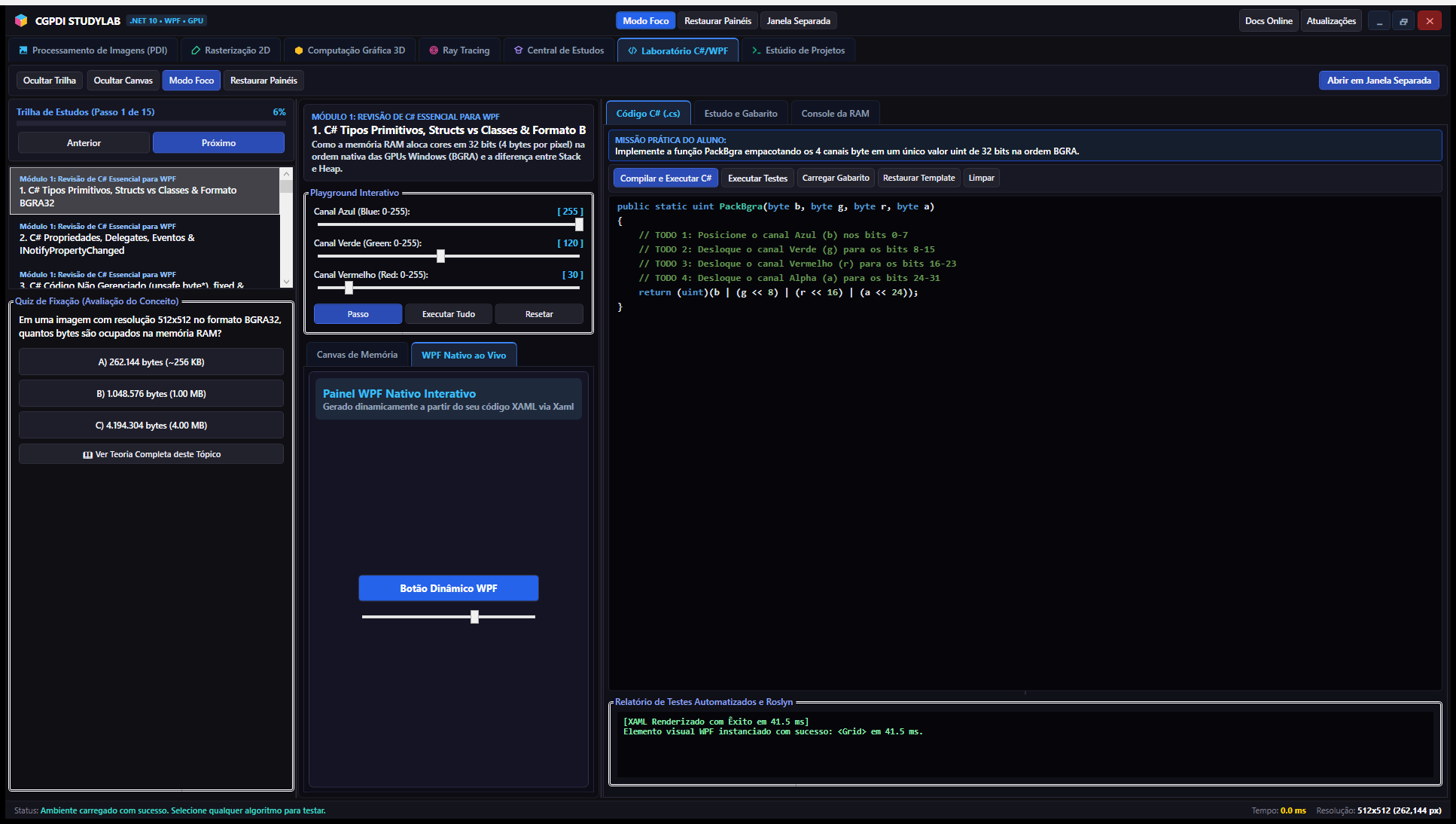Image resolution: width=1456 pixels, height=824 pixels.
Task: Click the Resetar button
Action: [539, 314]
